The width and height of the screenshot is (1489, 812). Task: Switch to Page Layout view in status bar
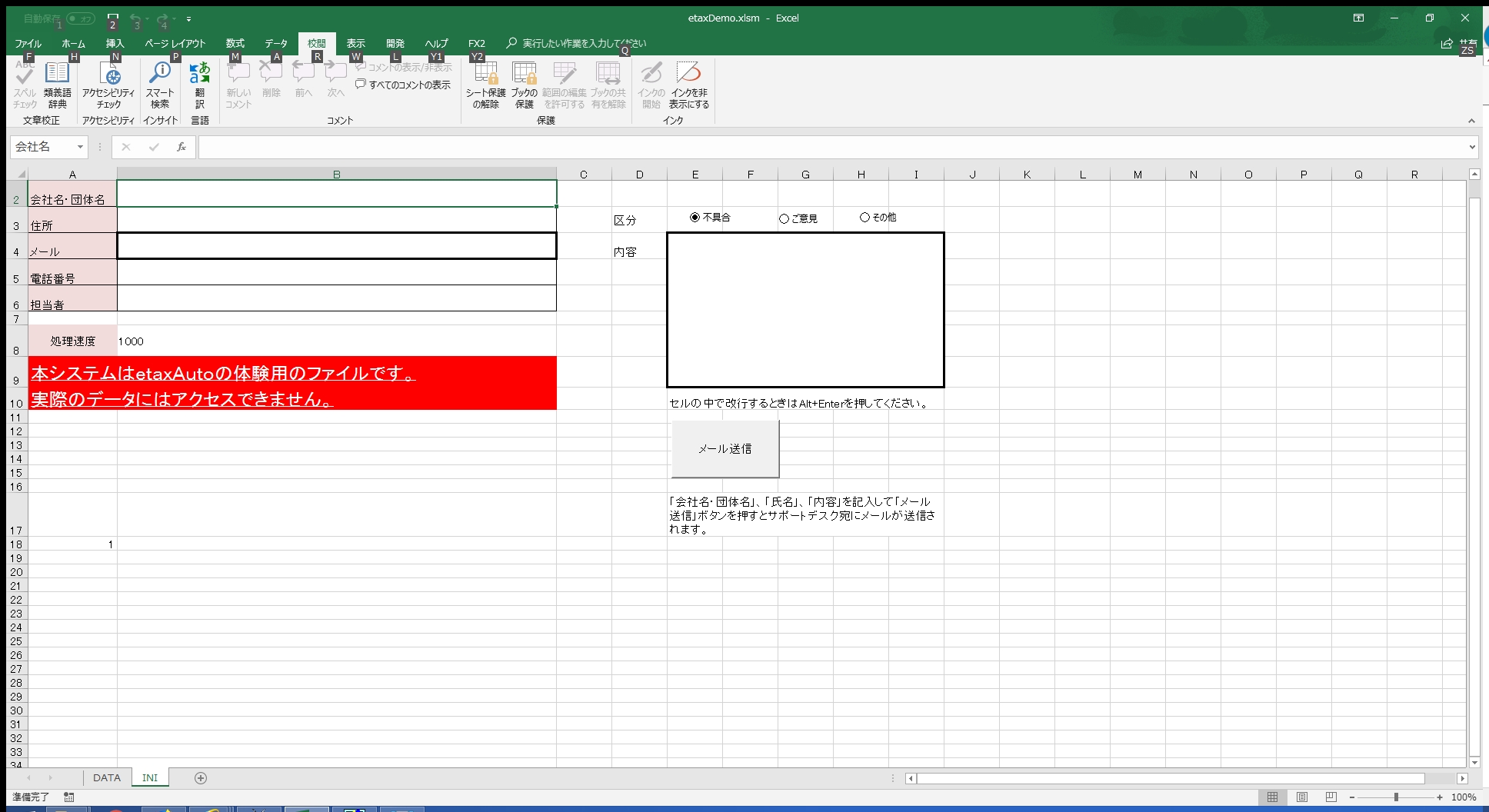pos(1301,797)
